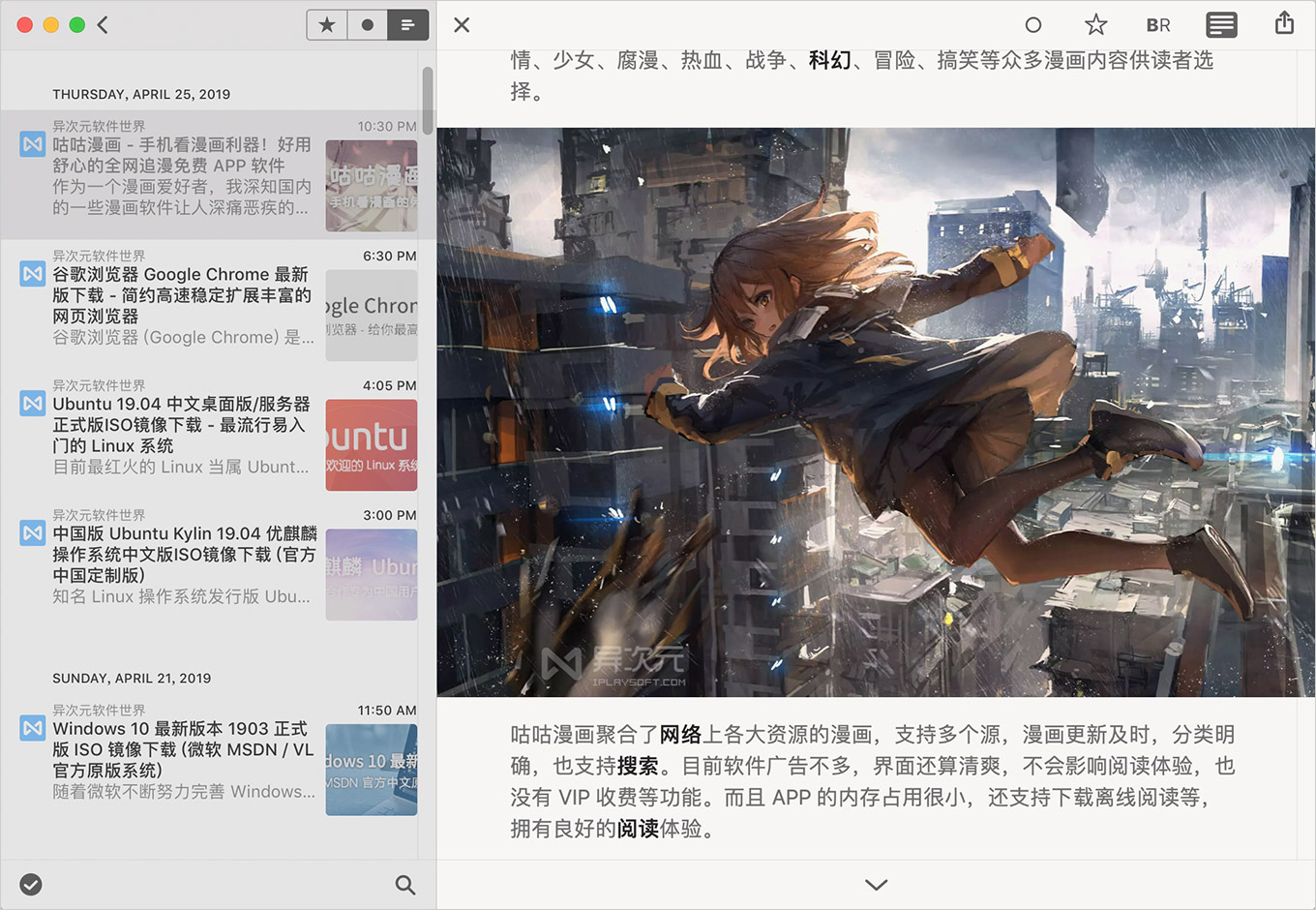Open the Google Chrome 最新版下载 article
The width and height of the screenshot is (1316, 910).
pos(179,295)
